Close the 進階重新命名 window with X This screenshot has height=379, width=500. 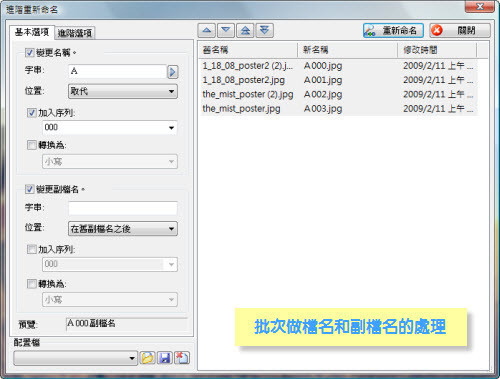479,7
